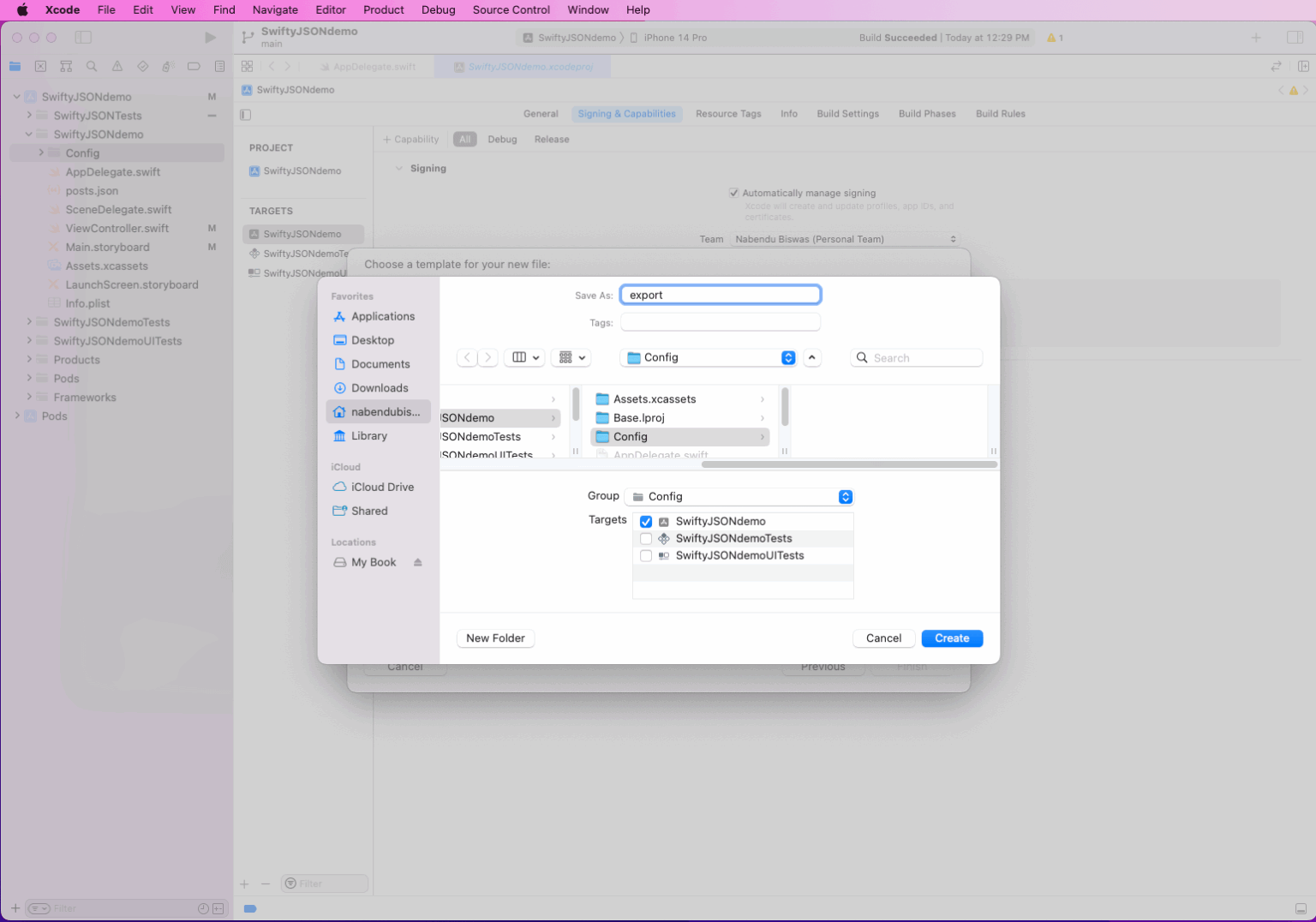Click the Create button

tap(952, 638)
